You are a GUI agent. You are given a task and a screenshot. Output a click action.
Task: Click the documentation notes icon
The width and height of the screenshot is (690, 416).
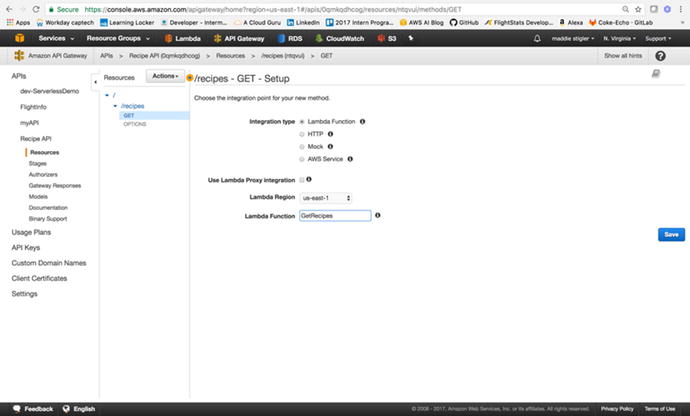click(656, 74)
